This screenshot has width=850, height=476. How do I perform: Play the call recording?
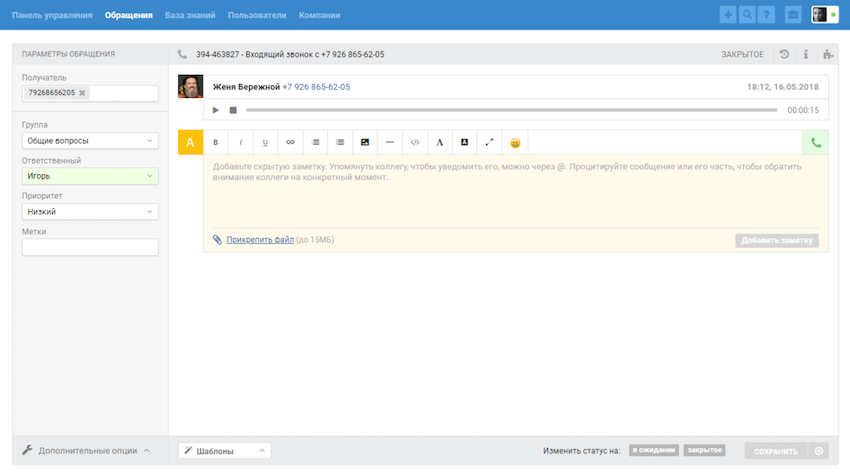tap(215, 110)
